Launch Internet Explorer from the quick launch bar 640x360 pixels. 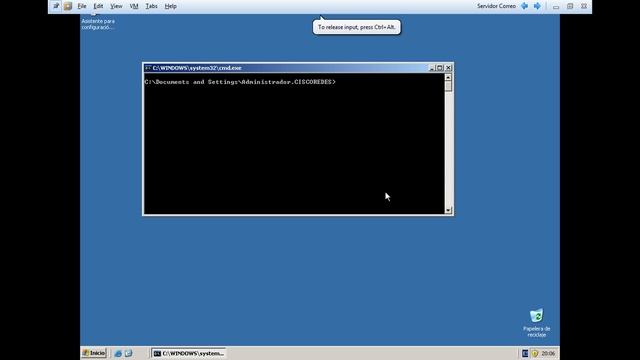point(118,353)
